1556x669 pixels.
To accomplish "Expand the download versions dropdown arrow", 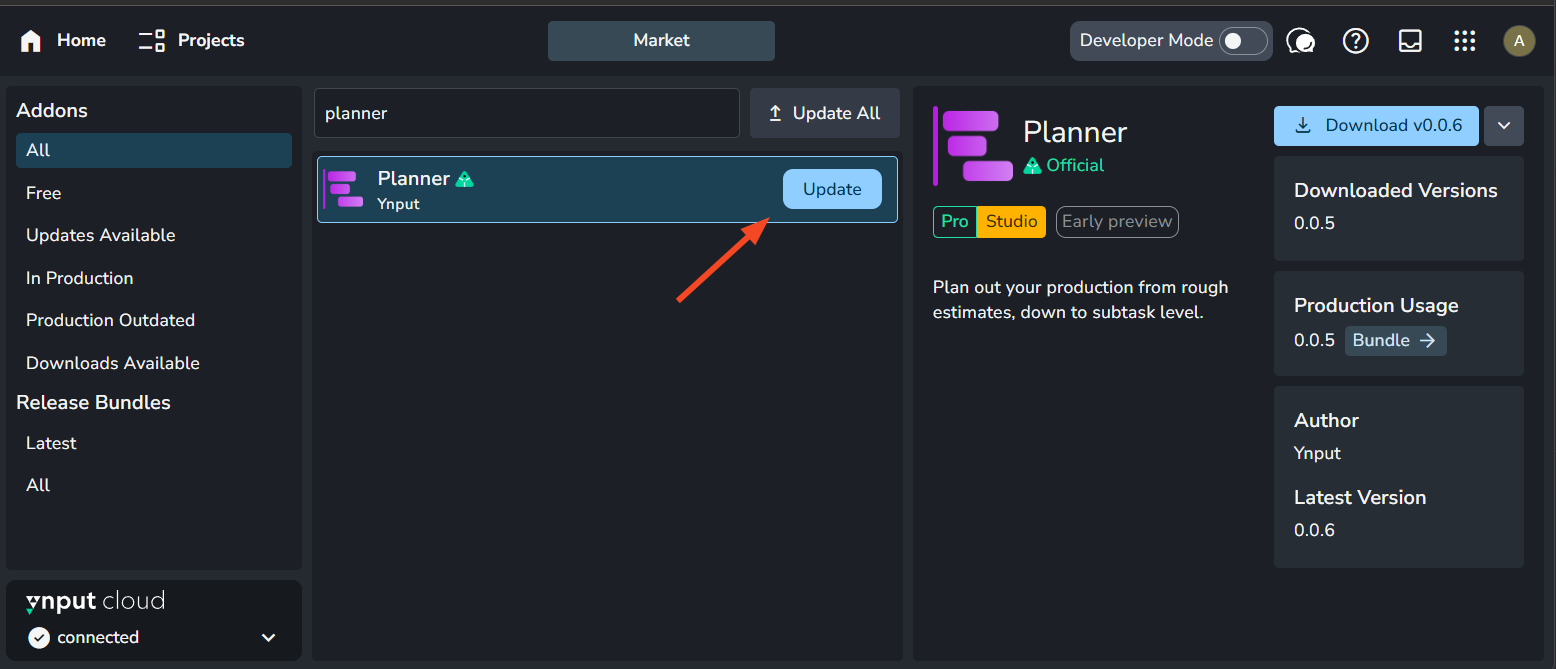I will click(x=1504, y=126).
